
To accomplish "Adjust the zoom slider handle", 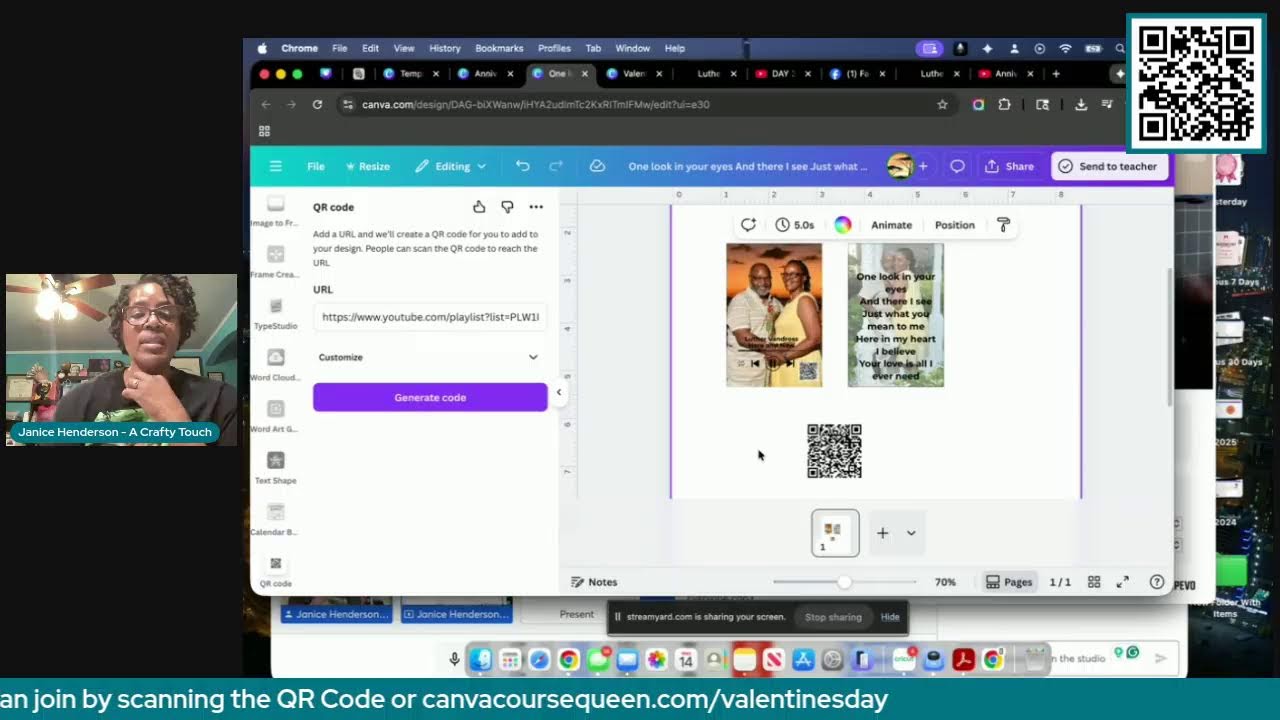I will coord(845,582).
